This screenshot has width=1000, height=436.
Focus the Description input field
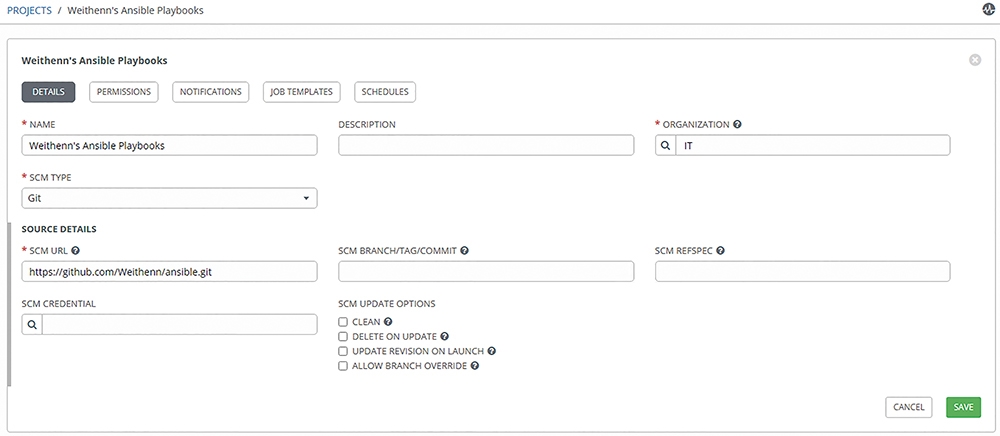pyautogui.click(x=486, y=145)
